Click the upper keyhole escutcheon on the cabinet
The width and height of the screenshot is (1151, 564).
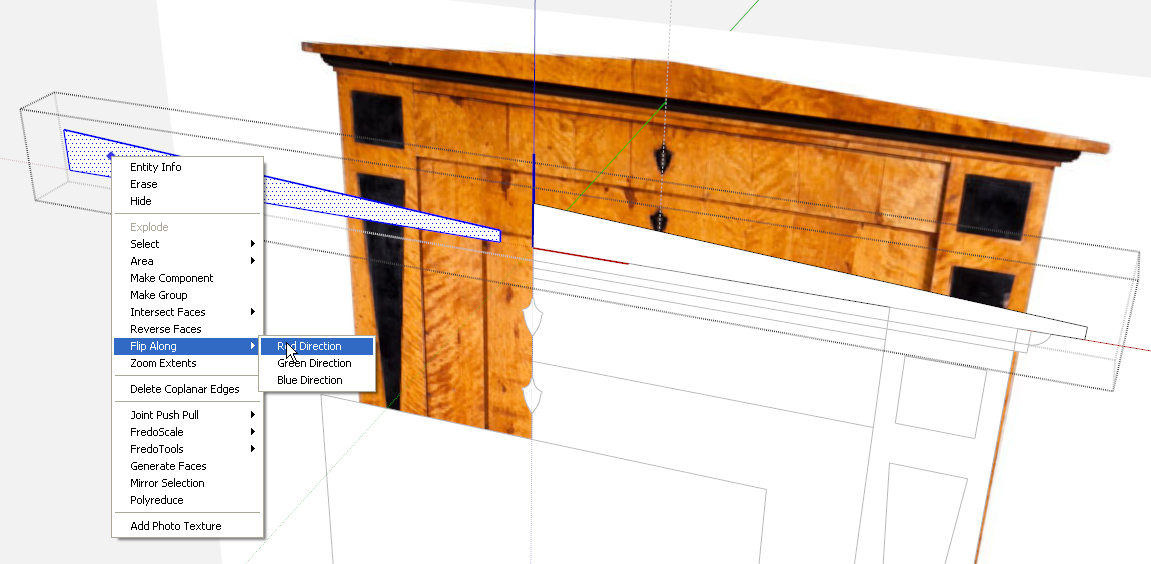pyautogui.click(x=663, y=159)
